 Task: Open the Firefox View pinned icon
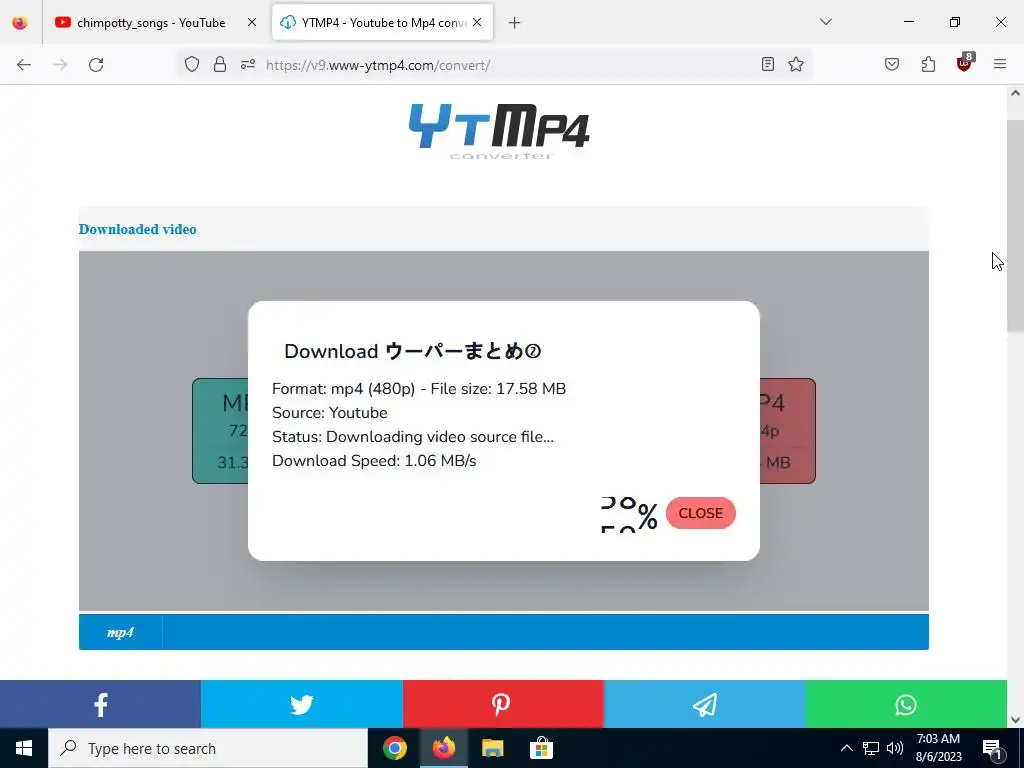[x=20, y=23]
